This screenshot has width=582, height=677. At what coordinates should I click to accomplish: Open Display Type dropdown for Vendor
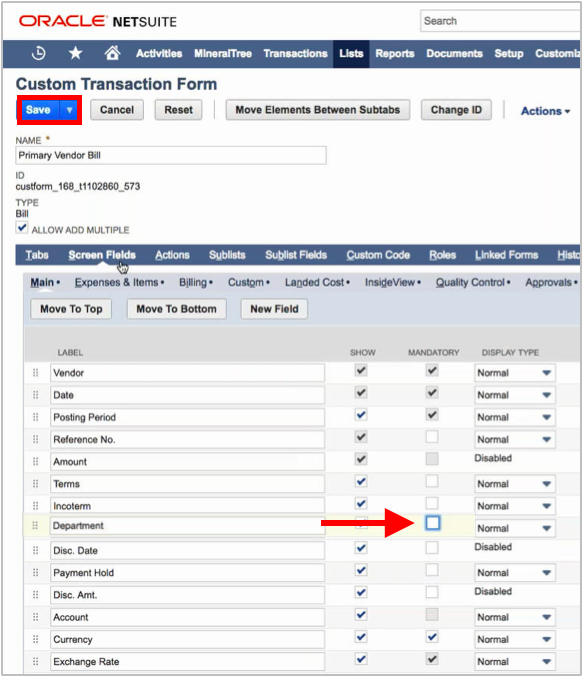515,373
